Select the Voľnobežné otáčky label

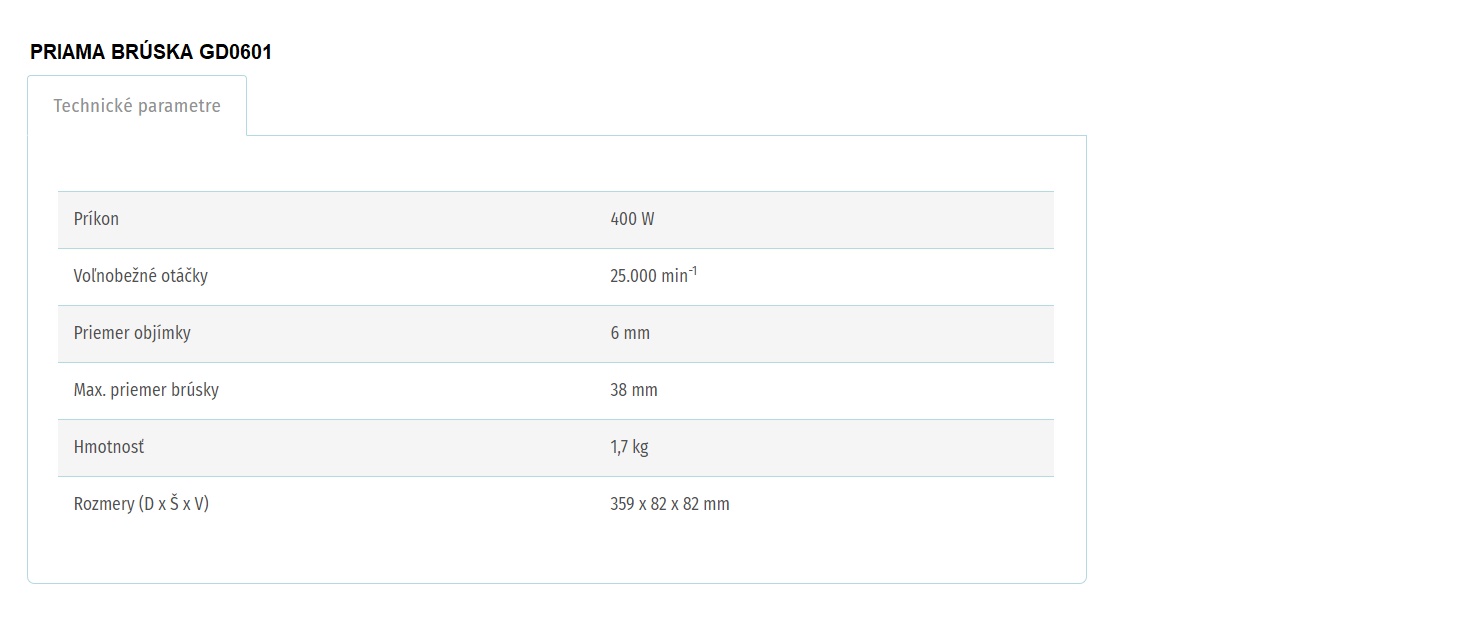click(141, 276)
